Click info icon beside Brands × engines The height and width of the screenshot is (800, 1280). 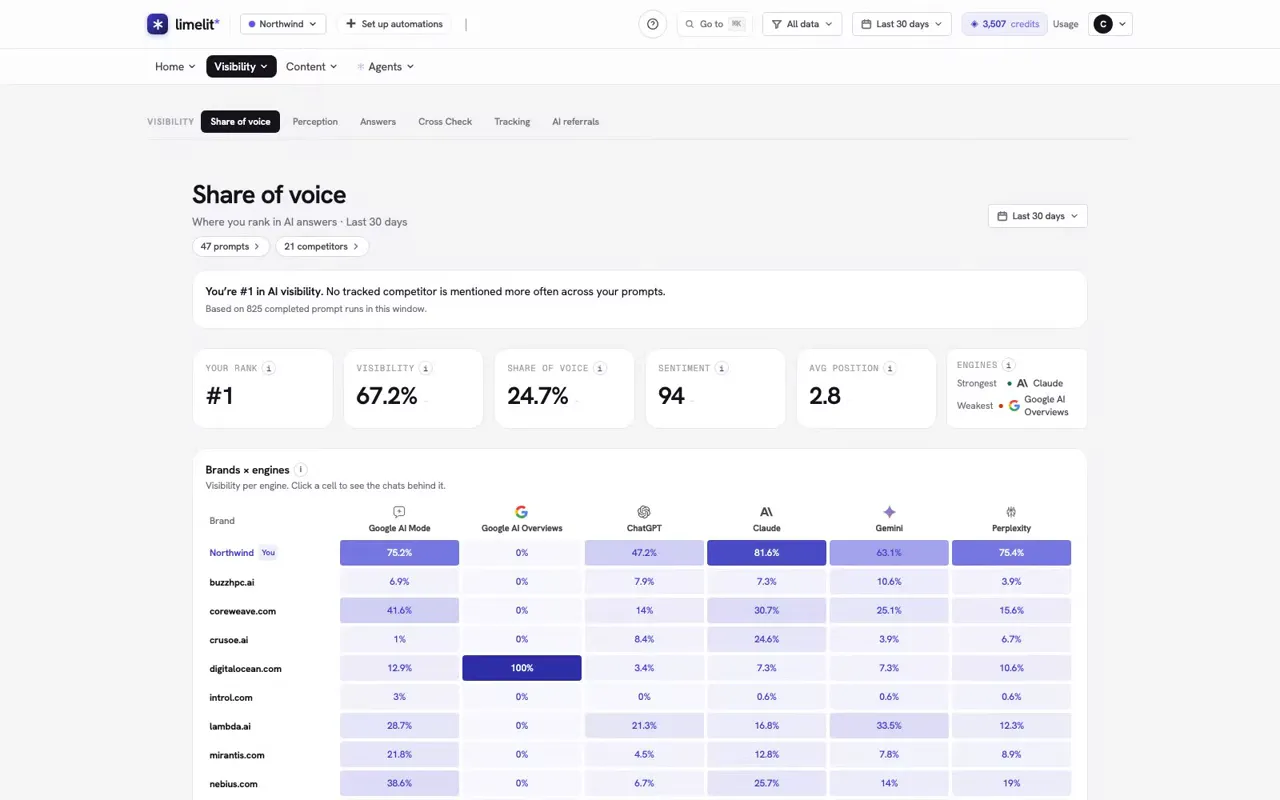pyautogui.click(x=301, y=469)
